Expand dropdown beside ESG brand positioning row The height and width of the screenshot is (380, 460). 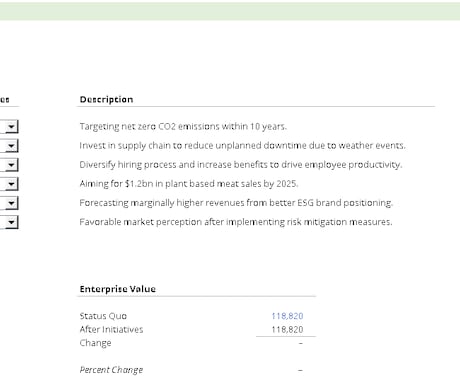tap(11, 203)
